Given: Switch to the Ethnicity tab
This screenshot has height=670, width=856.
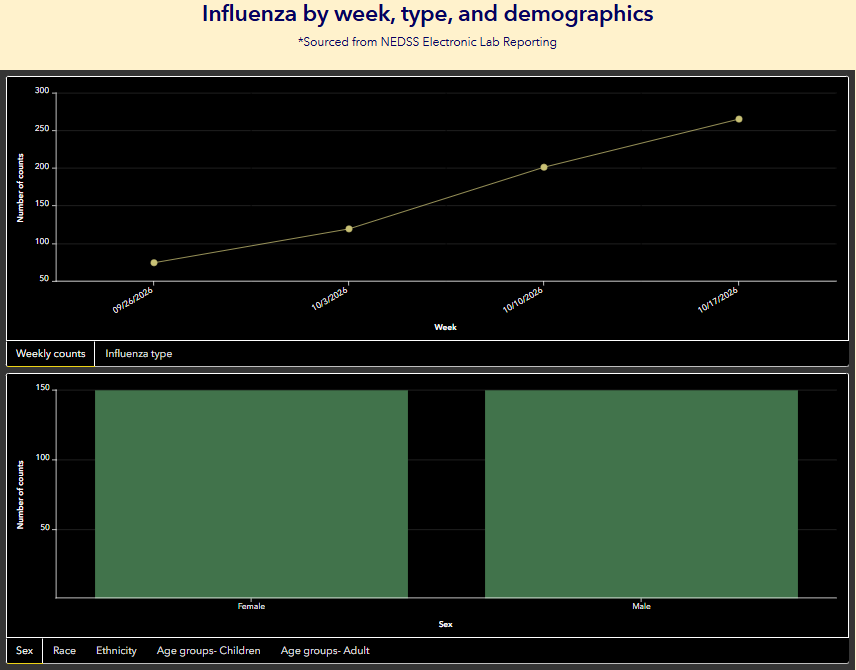Looking at the screenshot, I should 116,650.
